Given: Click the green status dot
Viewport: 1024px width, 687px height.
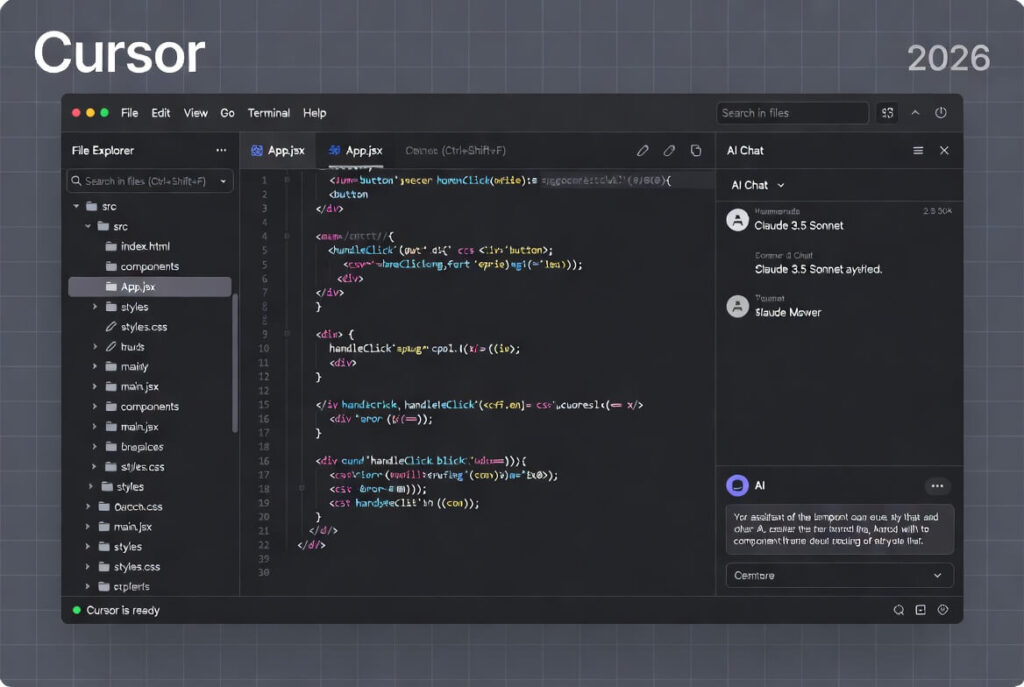Looking at the screenshot, I should (x=76, y=610).
